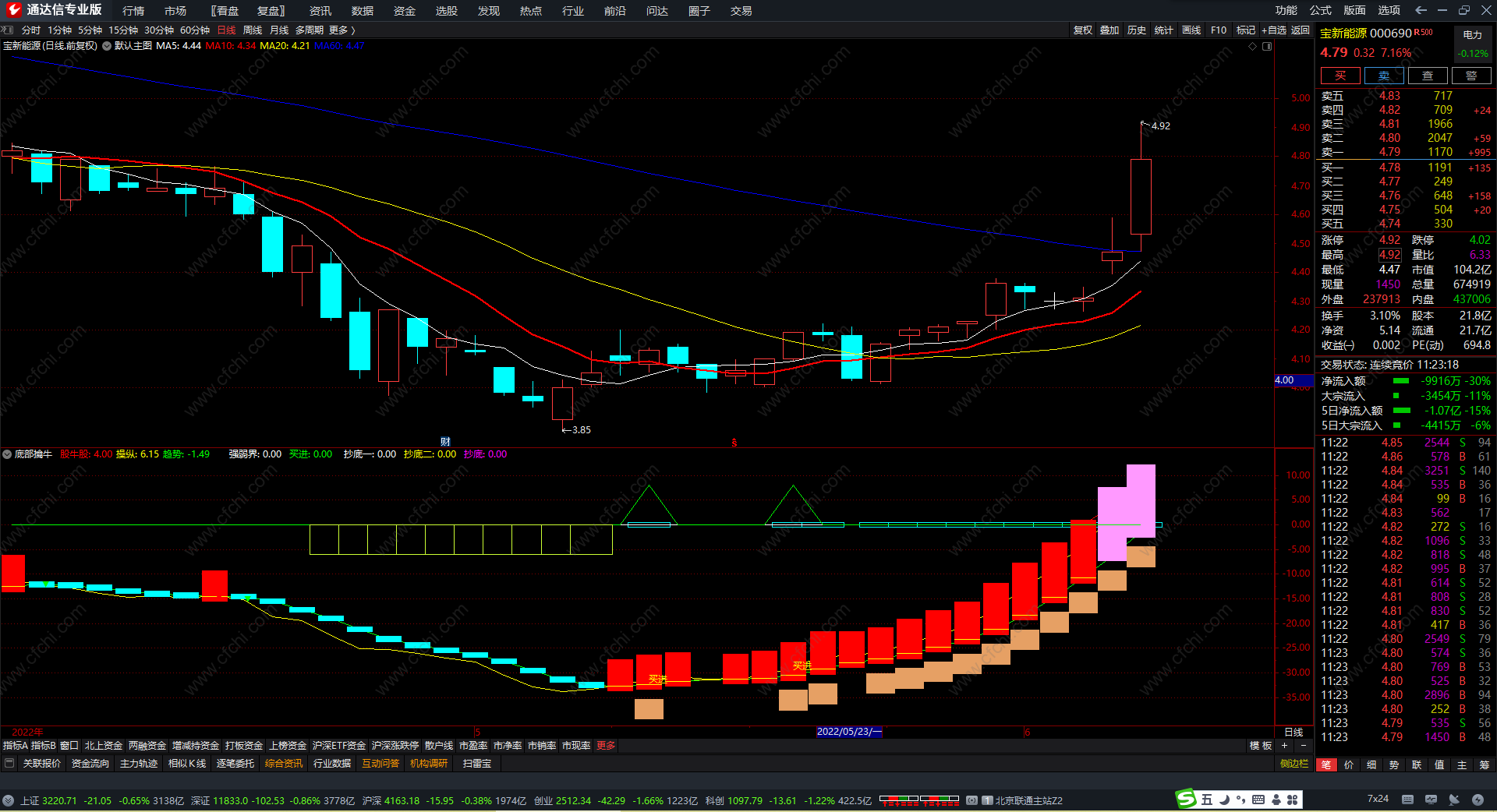Click the satellite dish icon in the status bar

coord(1454,800)
